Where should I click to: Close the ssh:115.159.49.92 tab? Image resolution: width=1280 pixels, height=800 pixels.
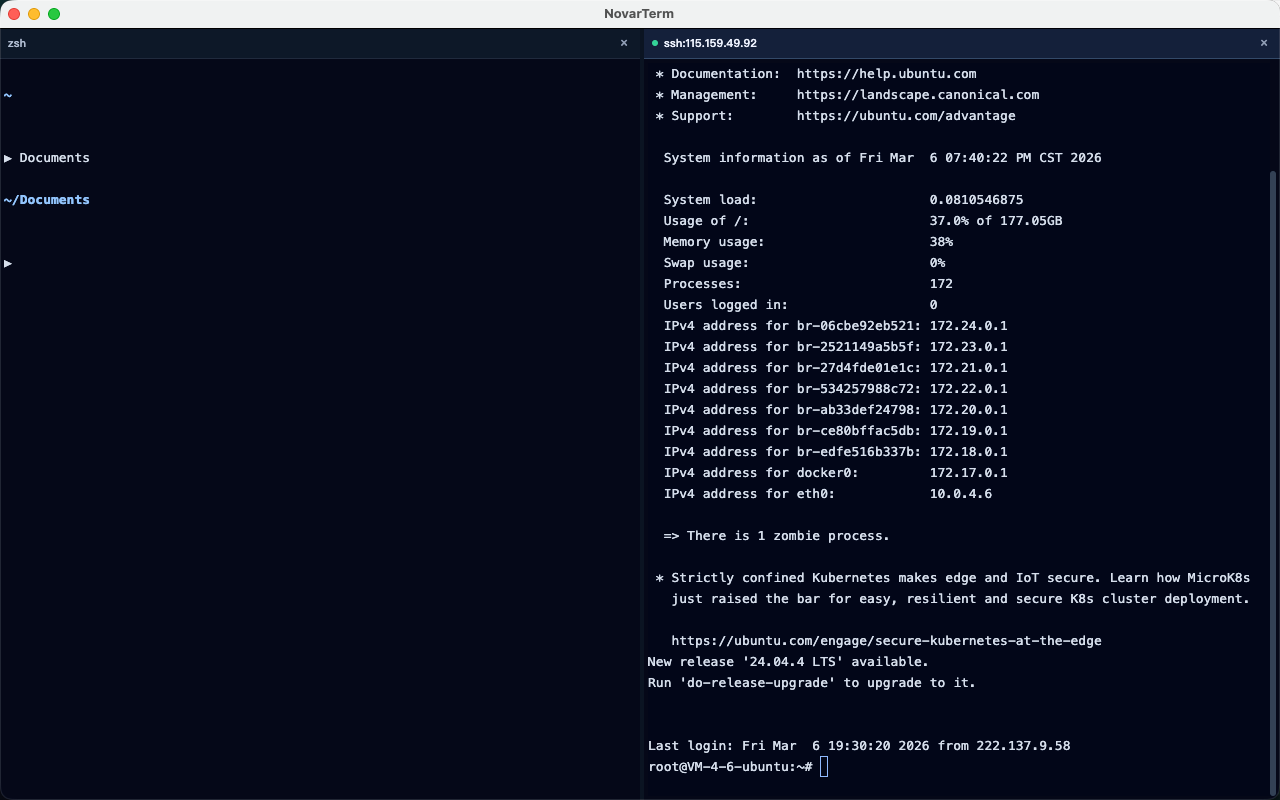(x=1263, y=43)
